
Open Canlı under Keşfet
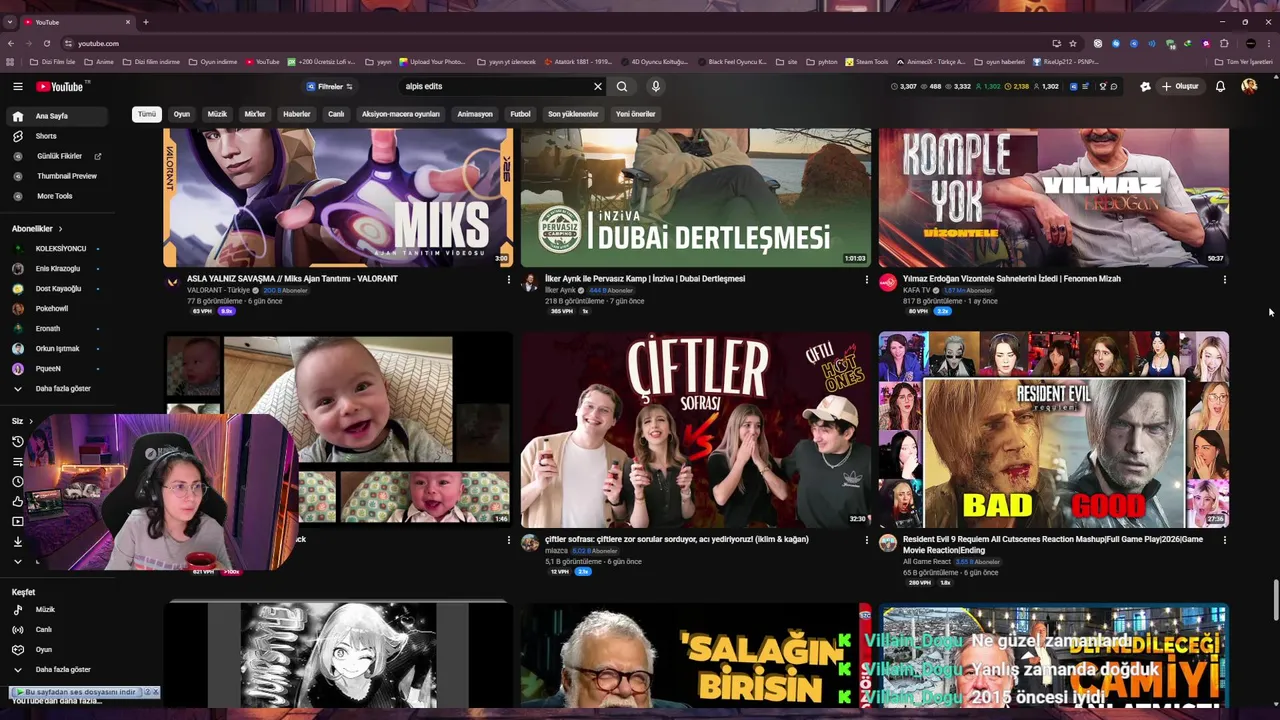point(43,630)
